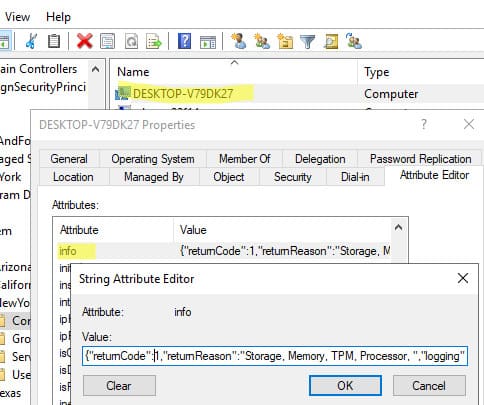
Task: Switch to the Security tab
Action: [x=293, y=177]
